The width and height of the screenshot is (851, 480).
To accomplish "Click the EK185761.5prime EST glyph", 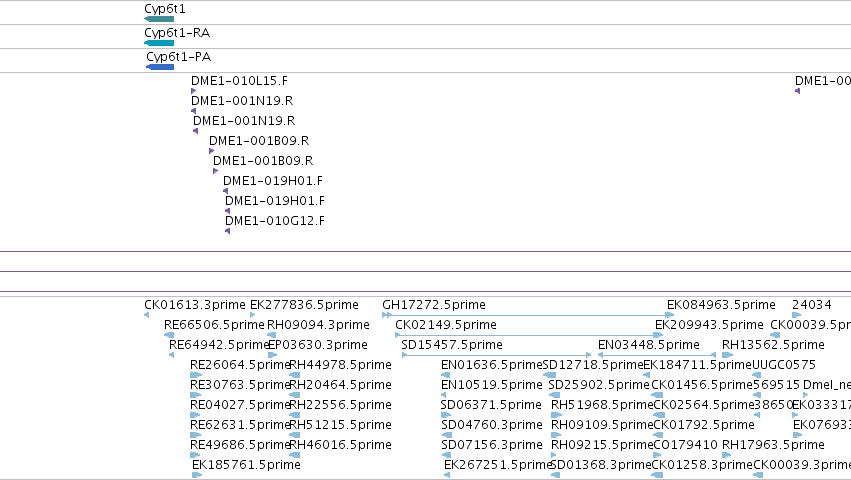I will tap(197, 475).
